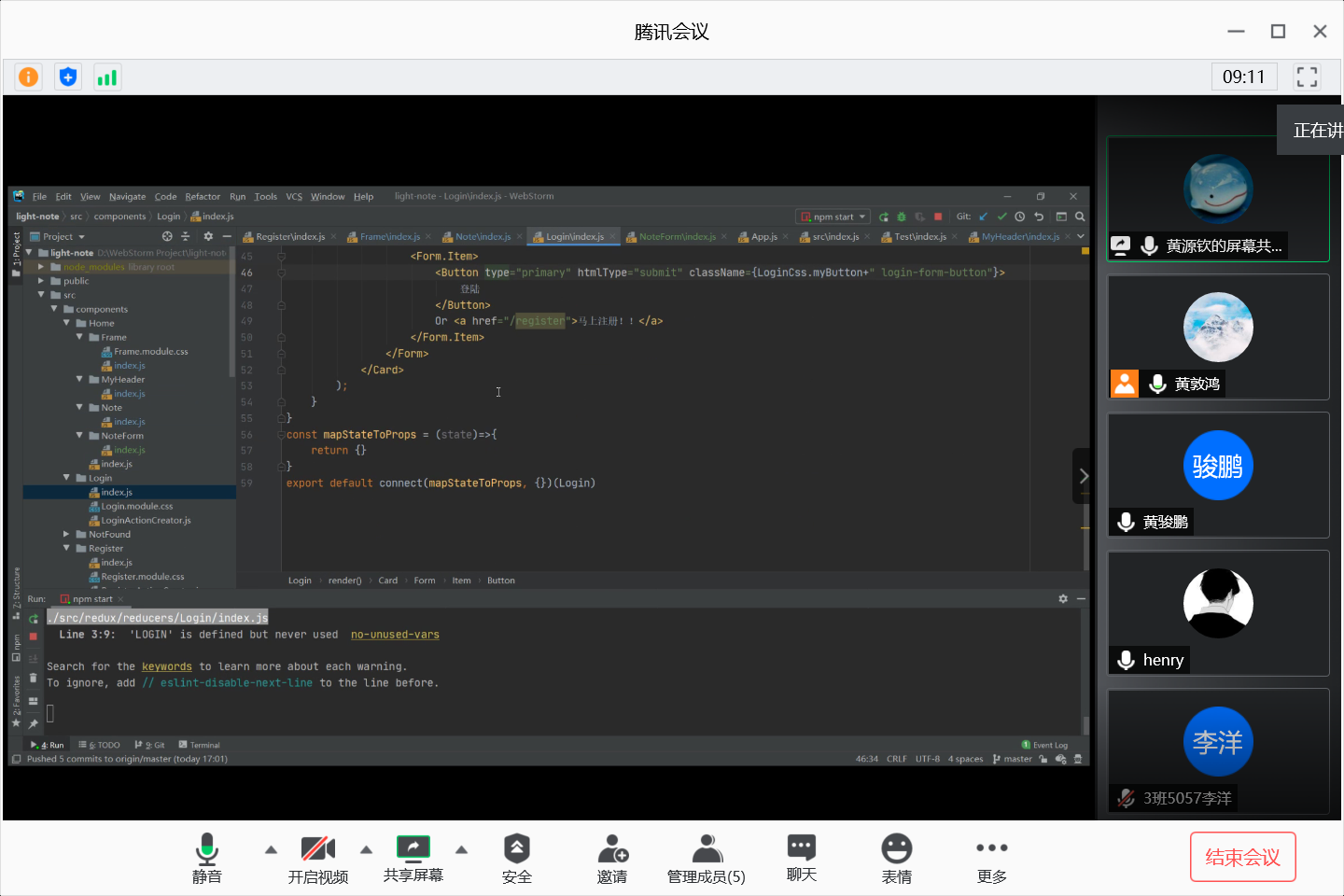Open 管理成员(5) members panel
Screen dimensions: 1344x896
(x=707, y=858)
